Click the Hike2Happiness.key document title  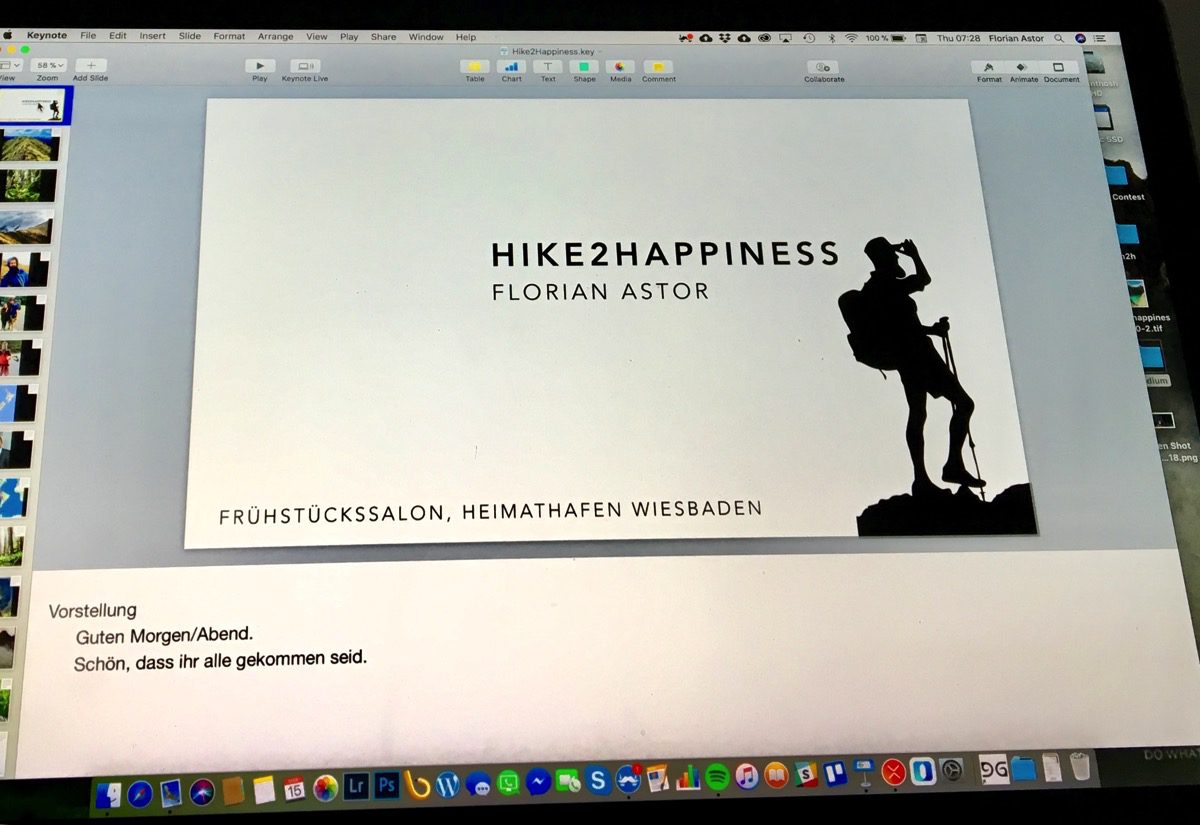pos(551,50)
